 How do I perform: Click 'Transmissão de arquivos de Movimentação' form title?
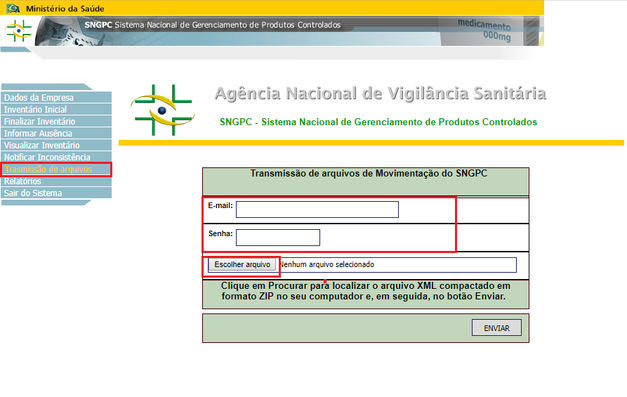coord(369,174)
